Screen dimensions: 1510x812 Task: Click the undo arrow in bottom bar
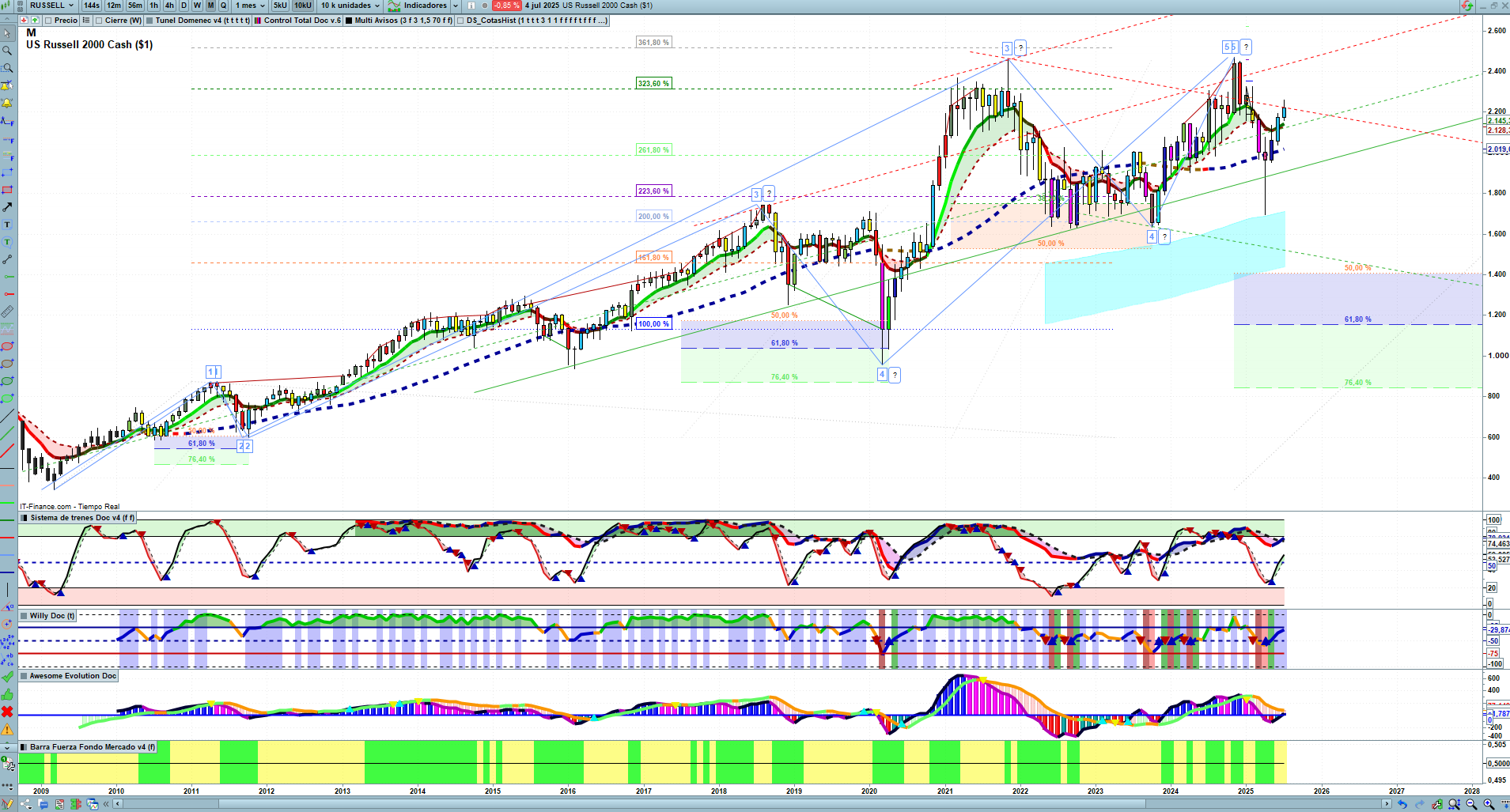(1402, 805)
